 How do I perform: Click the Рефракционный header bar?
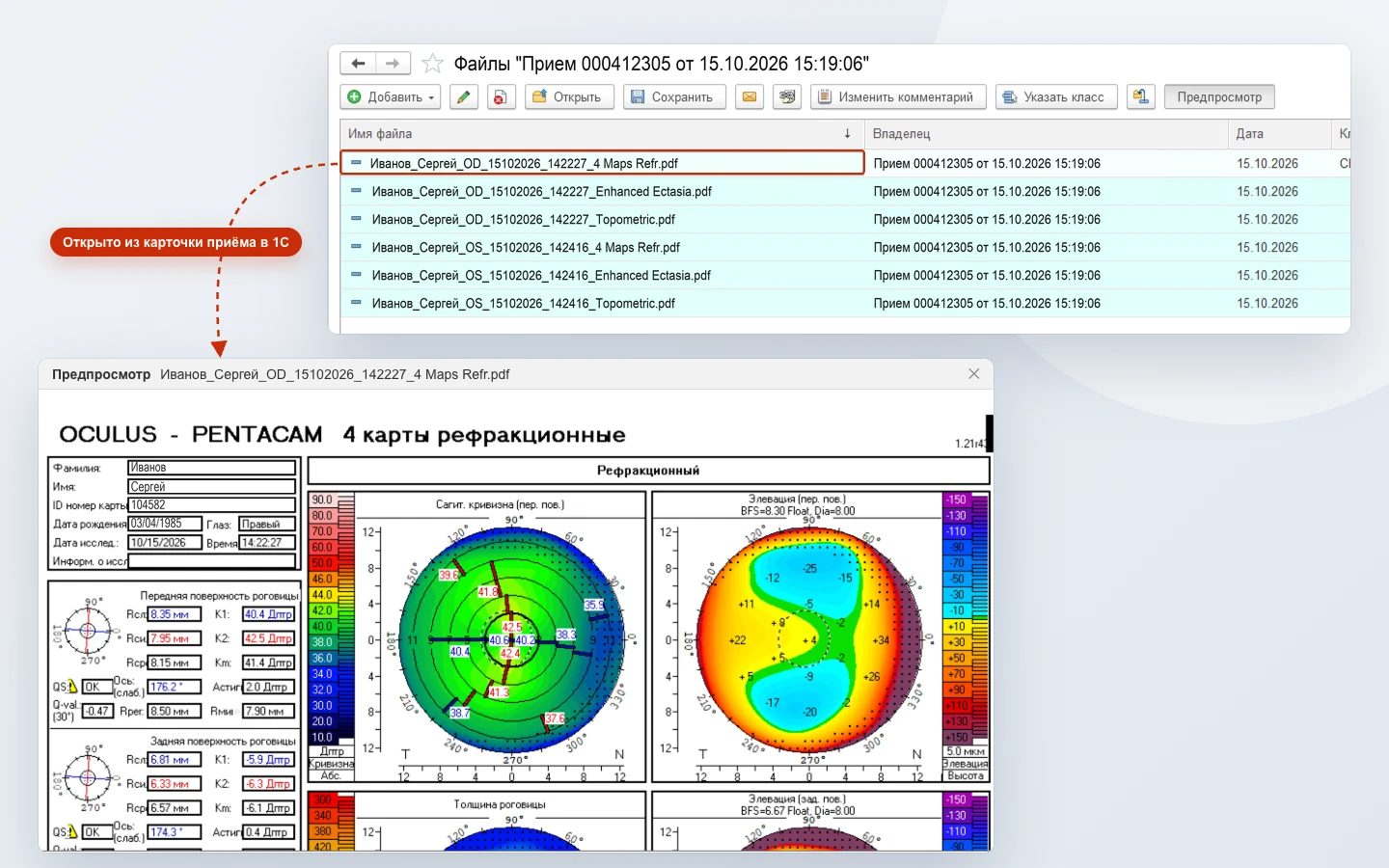pos(648,471)
